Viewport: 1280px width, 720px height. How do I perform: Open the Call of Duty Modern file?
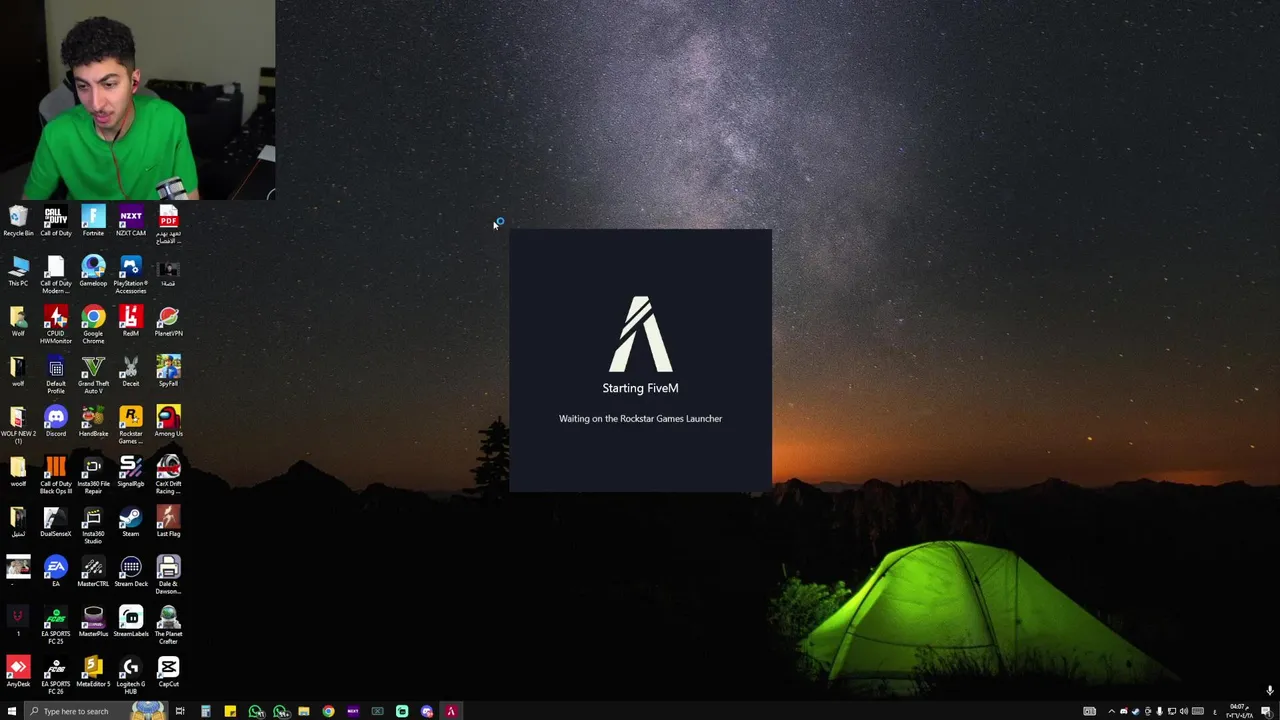pyautogui.click(x=56, y=275)
